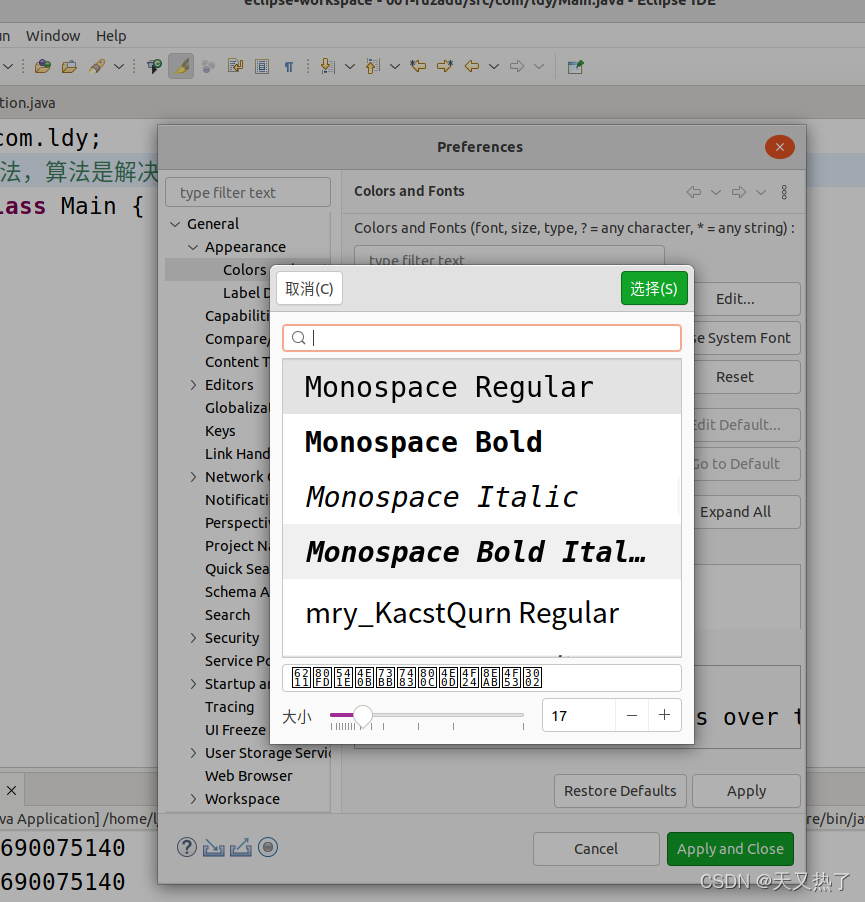
Task: Select Search in Preferences tree
Action: tap(227, 615)
